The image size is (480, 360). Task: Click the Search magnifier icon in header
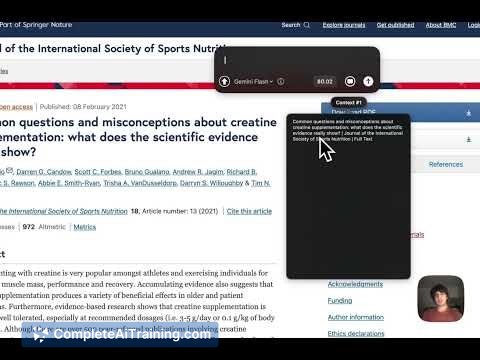pyautogui.click(x=307, y=25)
